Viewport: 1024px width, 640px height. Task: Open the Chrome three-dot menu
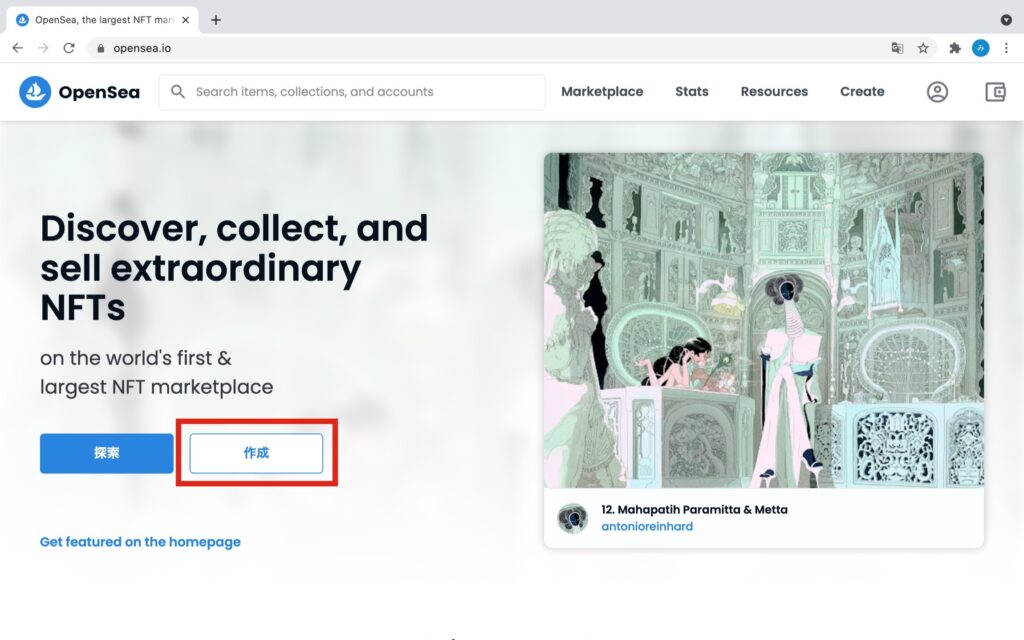pos(1006,48)
